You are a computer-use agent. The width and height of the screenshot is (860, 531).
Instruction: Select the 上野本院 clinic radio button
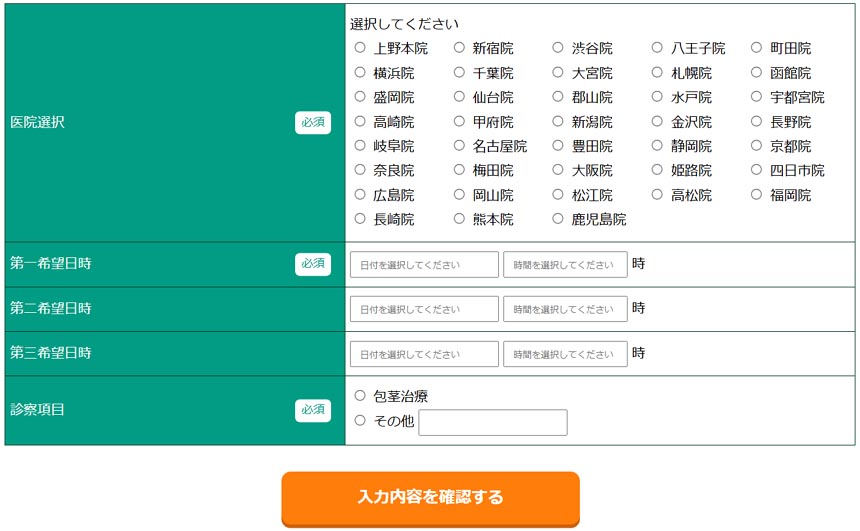(x=360, y=48)
